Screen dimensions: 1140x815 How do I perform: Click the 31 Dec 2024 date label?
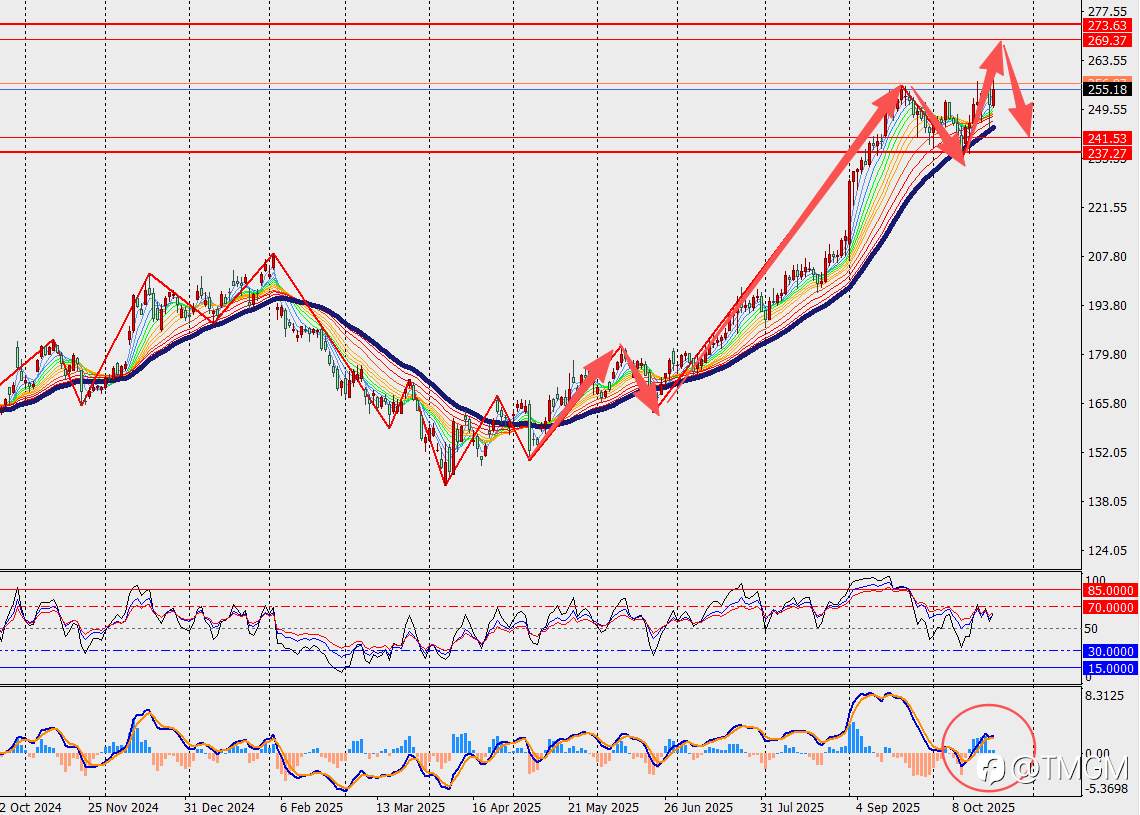click(x=219, y=808)
